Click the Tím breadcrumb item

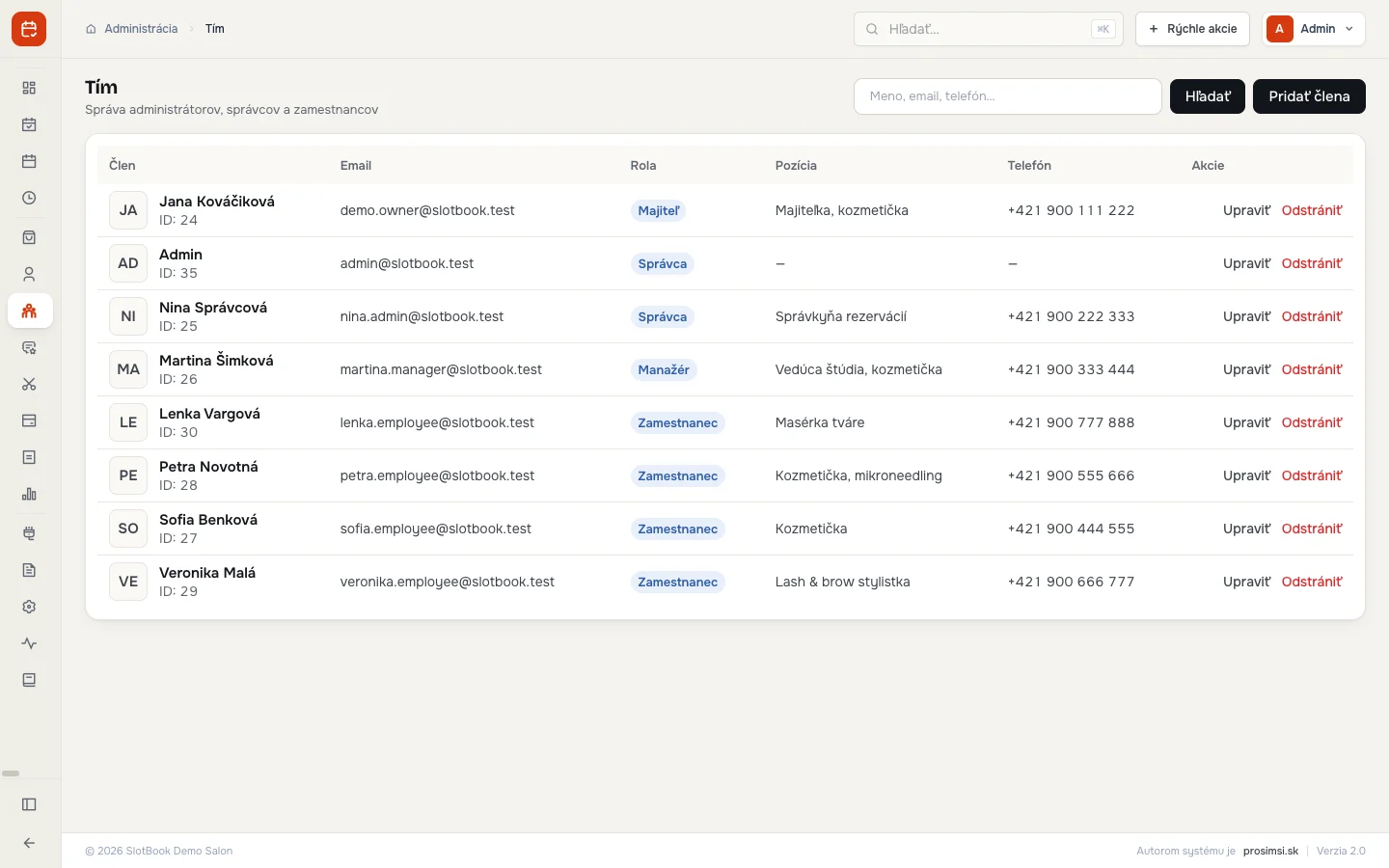coord(215,29)
